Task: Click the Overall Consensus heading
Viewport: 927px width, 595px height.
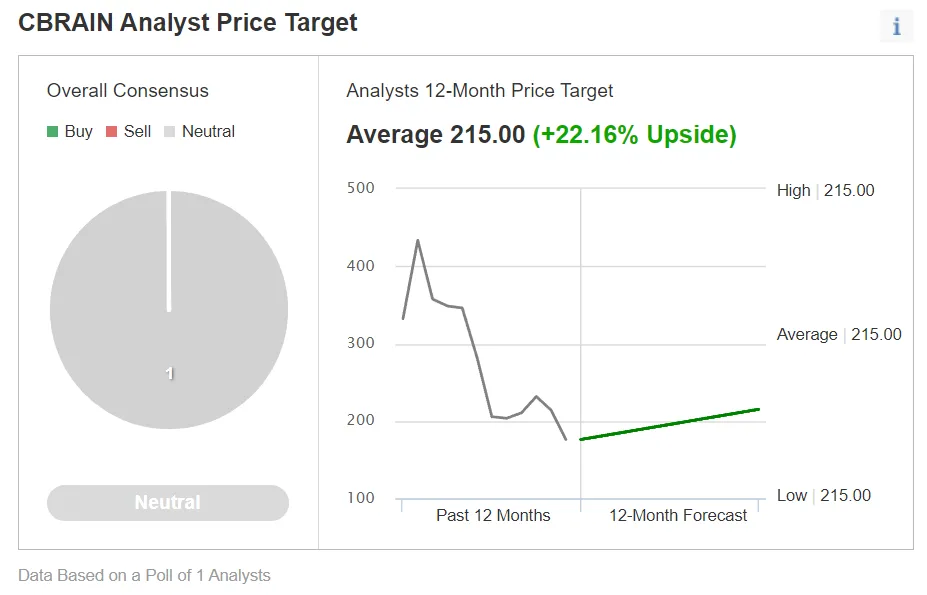Action: [x=128, y=91]
